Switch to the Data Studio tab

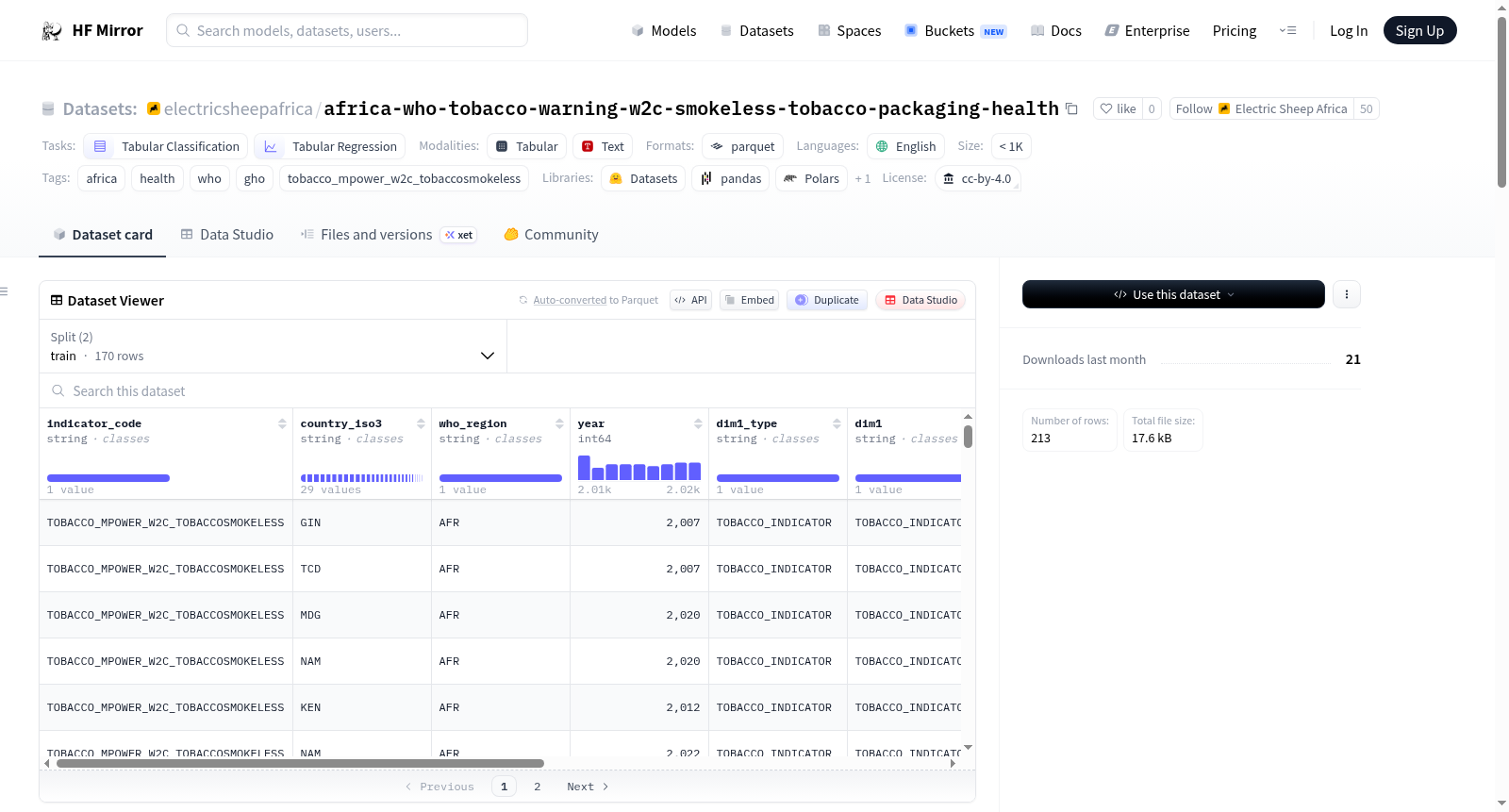227,235
